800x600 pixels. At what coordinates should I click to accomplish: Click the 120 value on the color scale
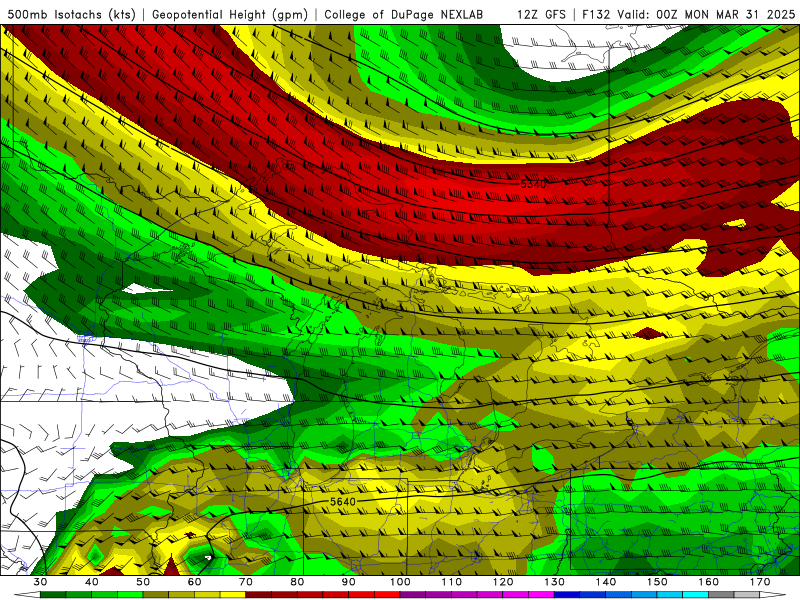click(x=503, y=582)
